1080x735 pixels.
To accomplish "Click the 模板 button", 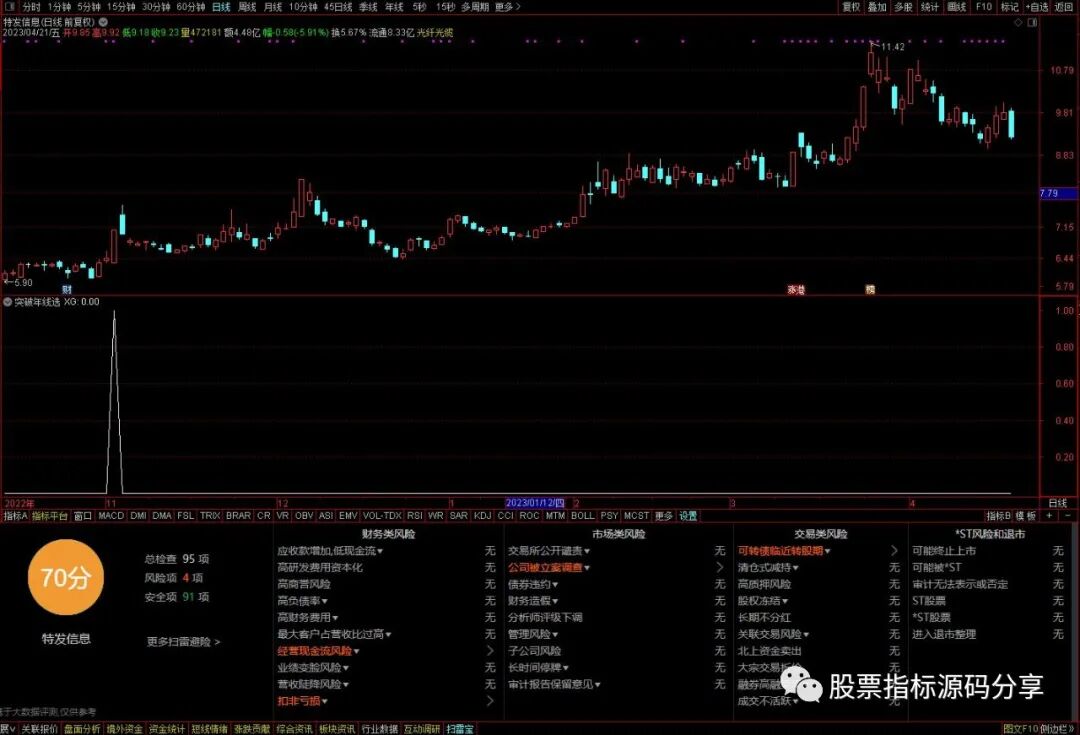I will pos(1026,515).
